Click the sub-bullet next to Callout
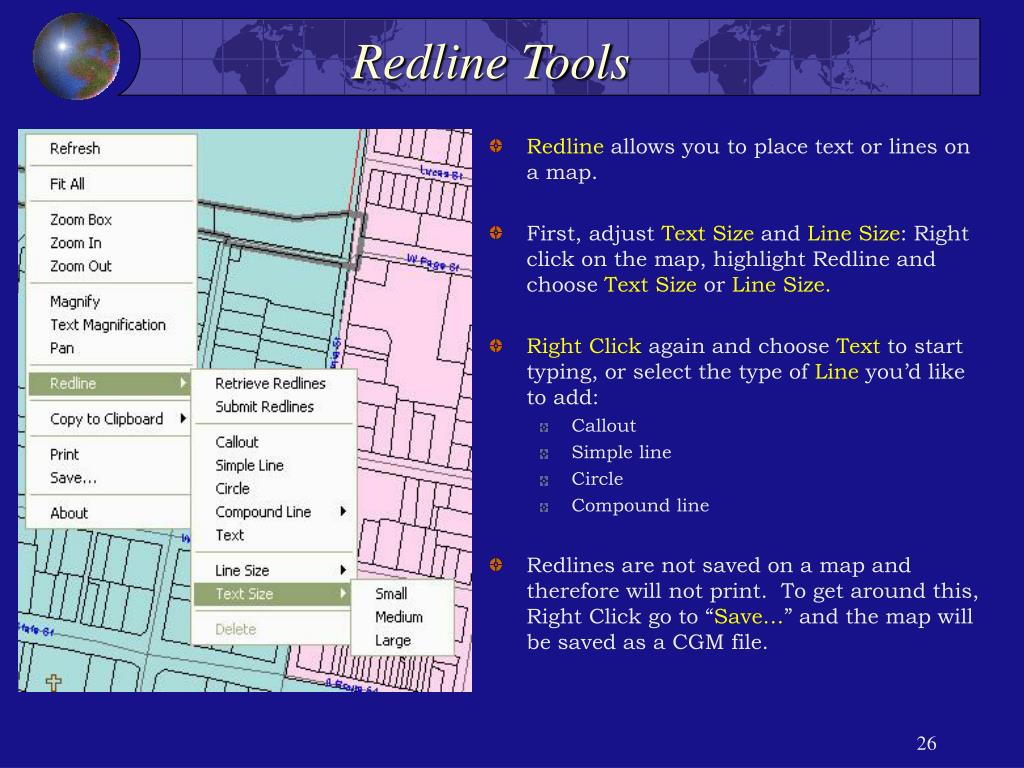 click(544, 427)
